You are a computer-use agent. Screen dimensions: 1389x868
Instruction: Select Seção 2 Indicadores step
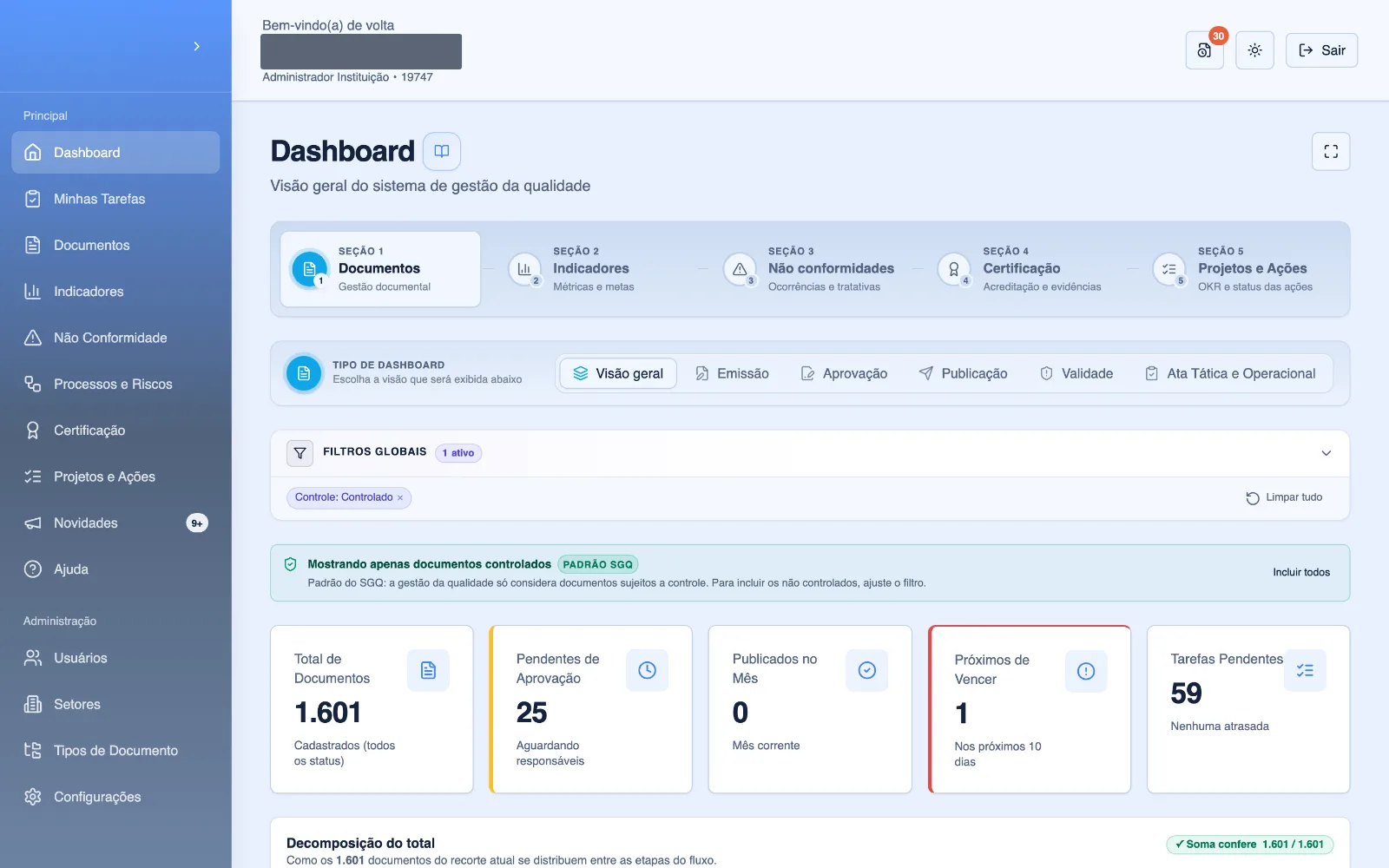[595, 269]
